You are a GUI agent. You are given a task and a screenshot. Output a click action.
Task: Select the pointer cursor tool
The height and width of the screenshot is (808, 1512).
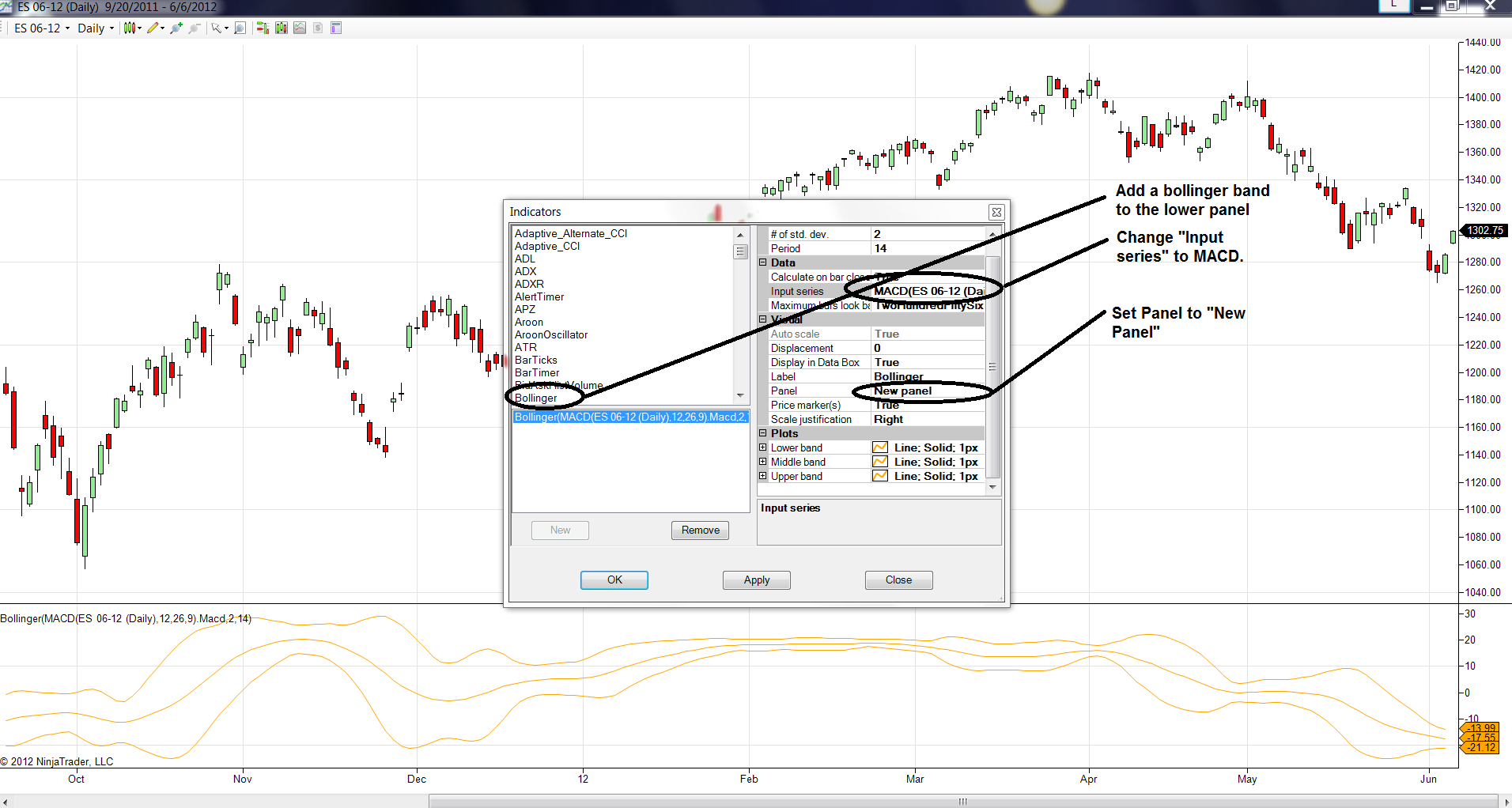click(217, 28)
